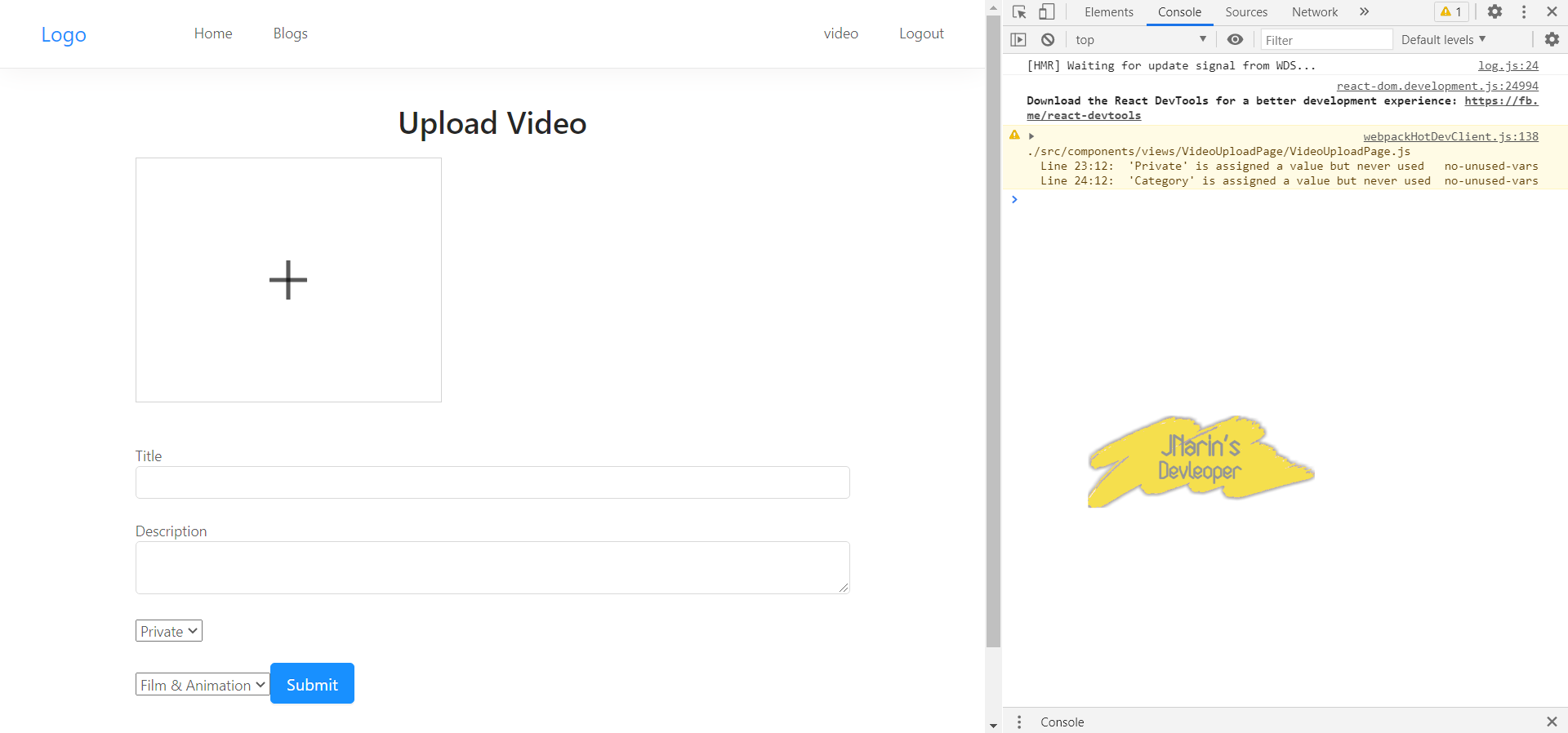1568x733 pixels.
Task: Click the 'Line 24:12' Category warning line
Action: tap(1289, 180)
